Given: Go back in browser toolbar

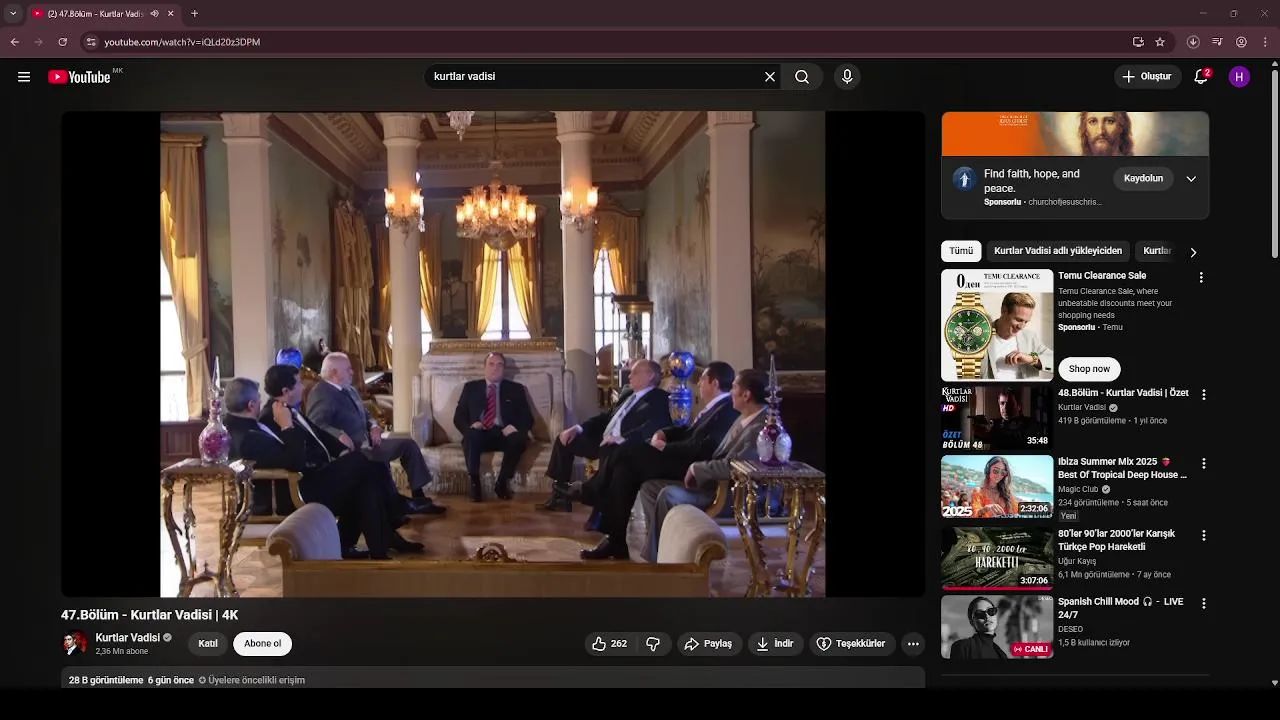Looking at the screenshot, I should coord(14,42).
